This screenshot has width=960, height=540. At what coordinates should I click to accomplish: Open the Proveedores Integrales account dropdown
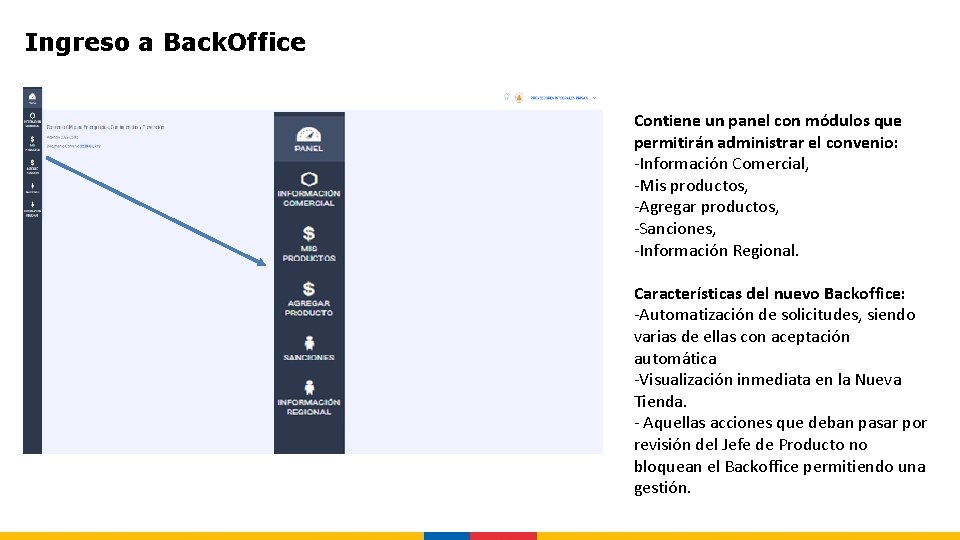pos(563,98)
